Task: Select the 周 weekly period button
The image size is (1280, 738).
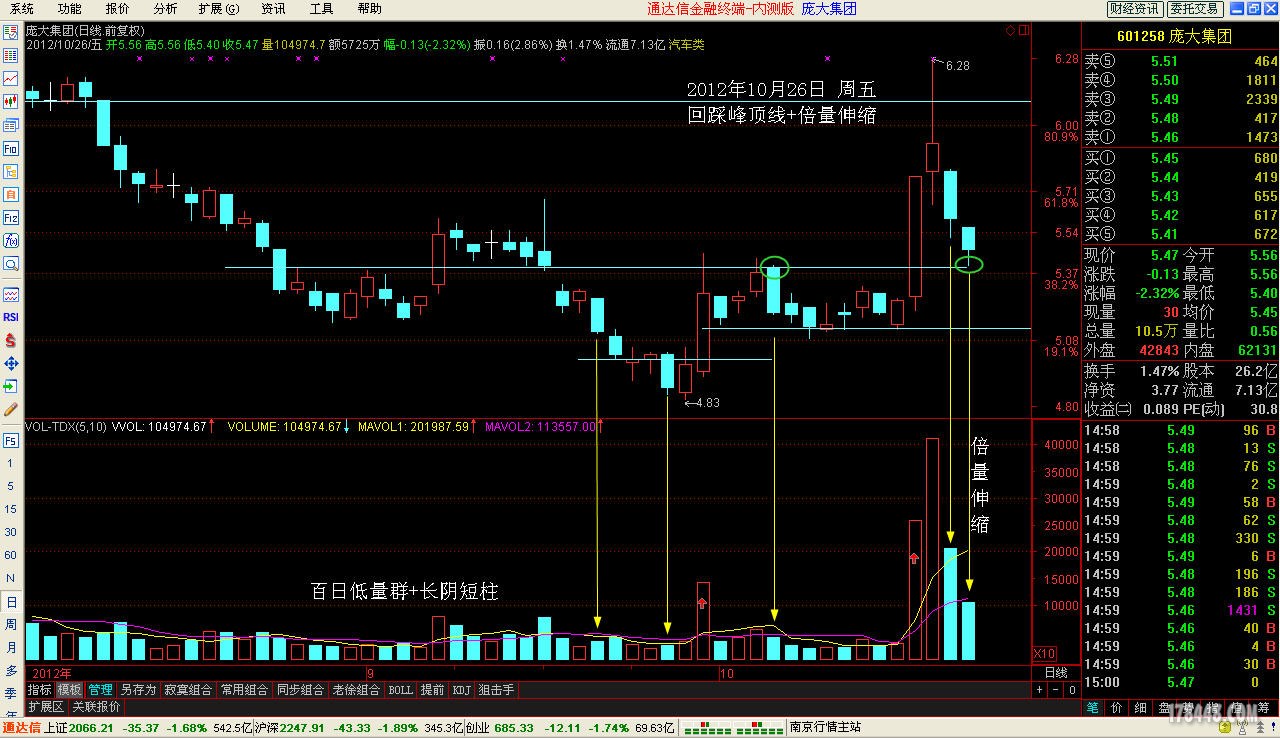Action: click(x=10, y=625)
